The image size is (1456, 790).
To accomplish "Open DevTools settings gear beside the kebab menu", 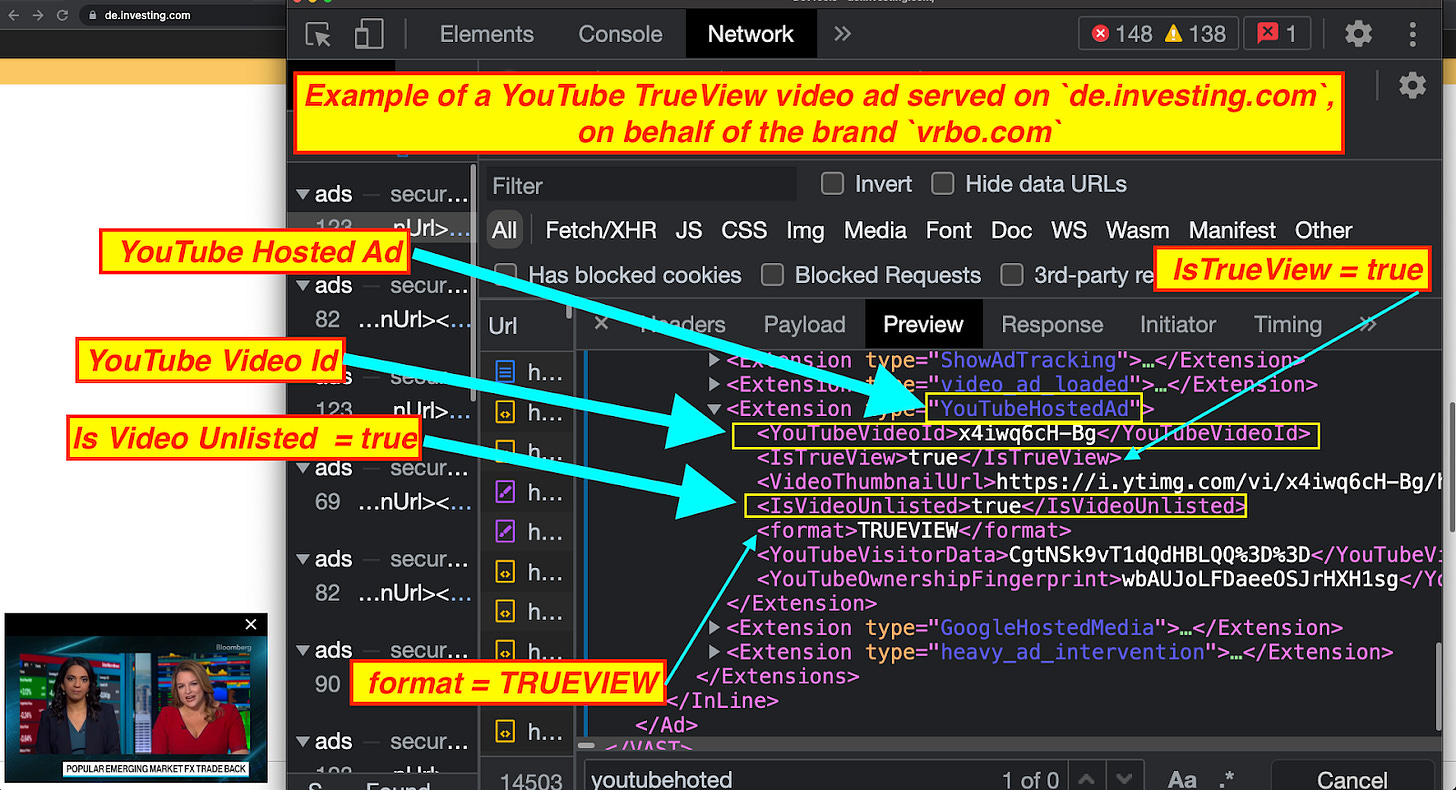I will [1358, 34].
